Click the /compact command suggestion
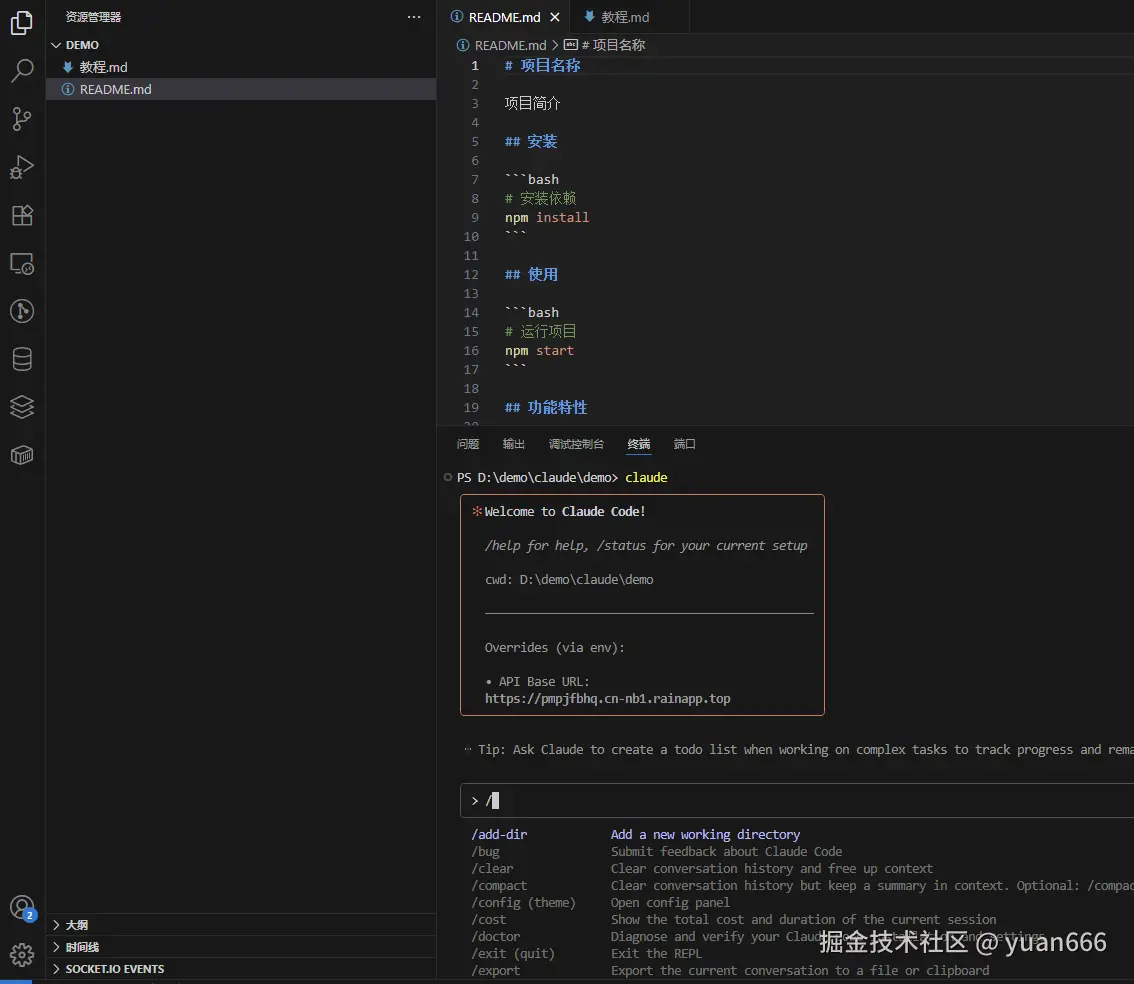 499,886
